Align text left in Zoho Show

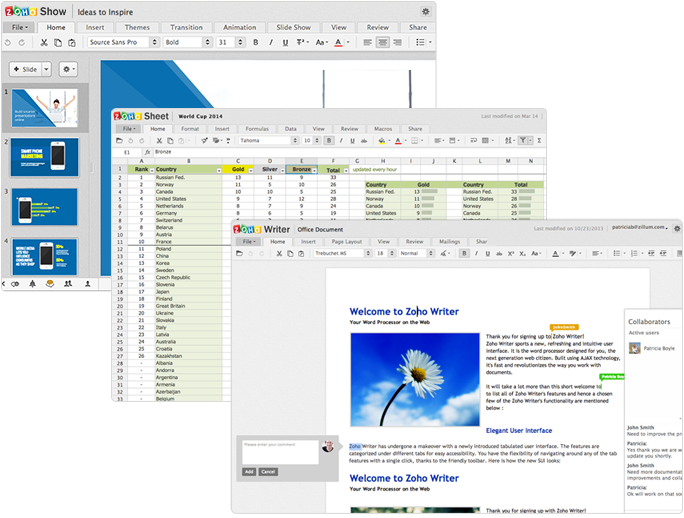(368, 42)
